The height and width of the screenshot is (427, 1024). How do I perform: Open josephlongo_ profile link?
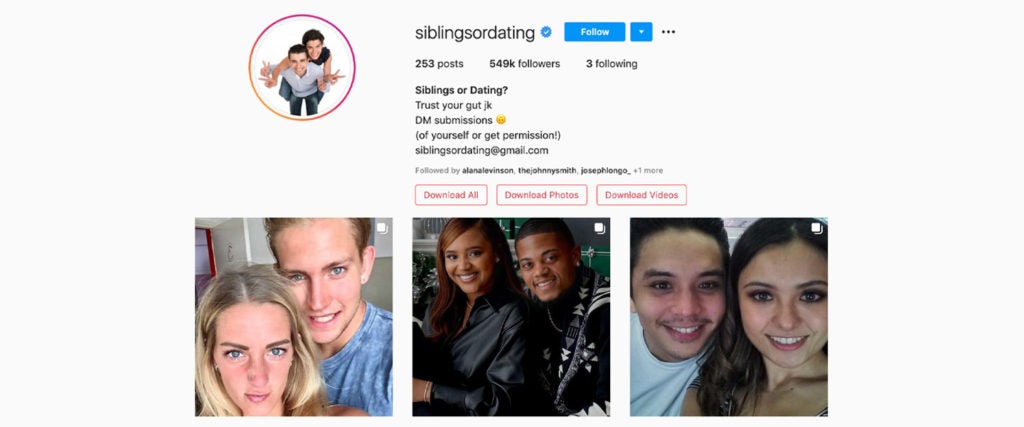tap(606, 170)
